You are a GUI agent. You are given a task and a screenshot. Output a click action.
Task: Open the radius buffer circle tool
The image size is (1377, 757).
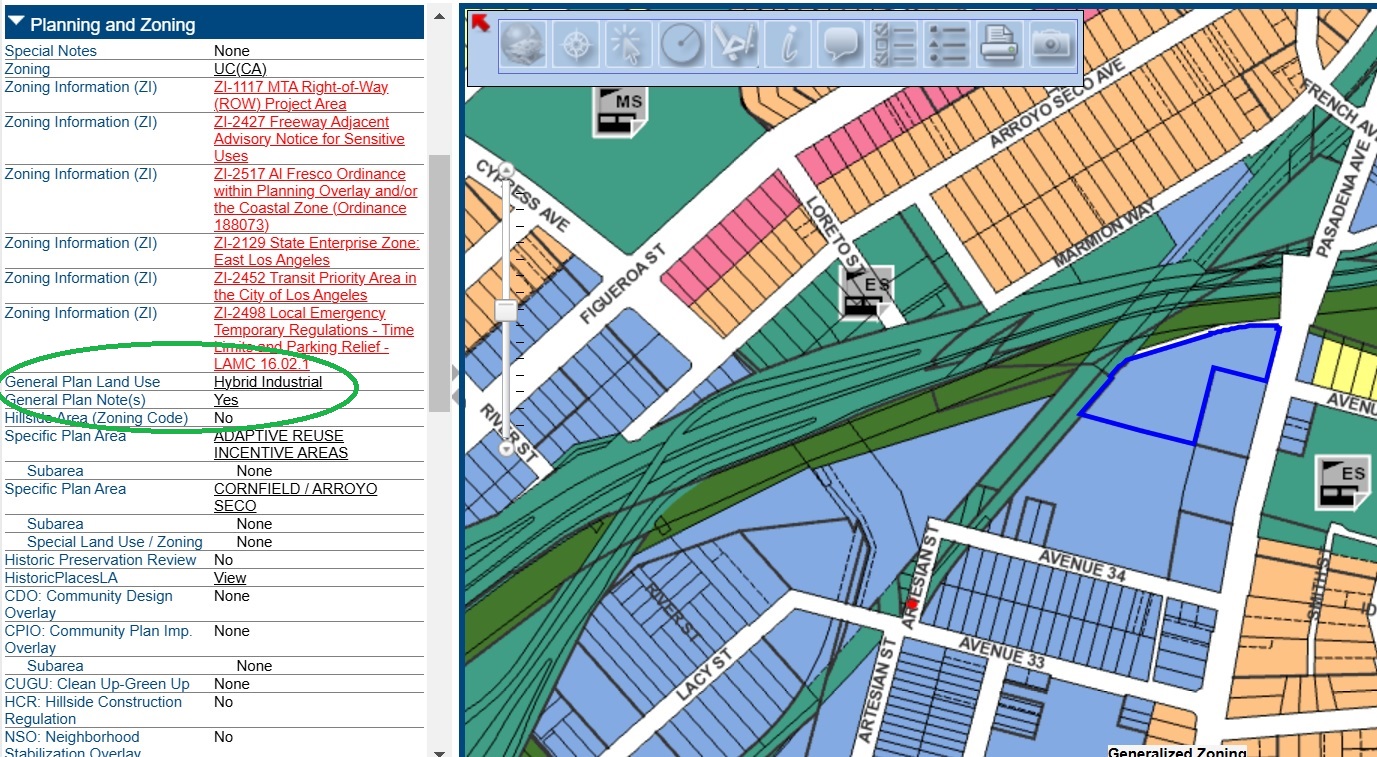pyautogui.click(x=682, y=45)
